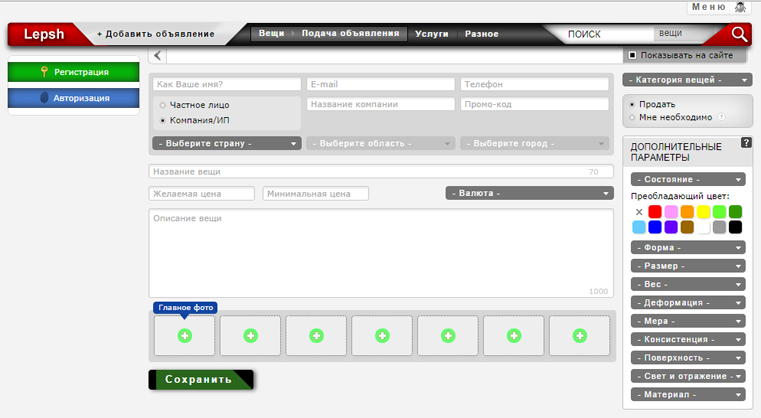The image size is (761, 418).
Task: Click the green Сохранить button
Action: [x=200, y=380]
